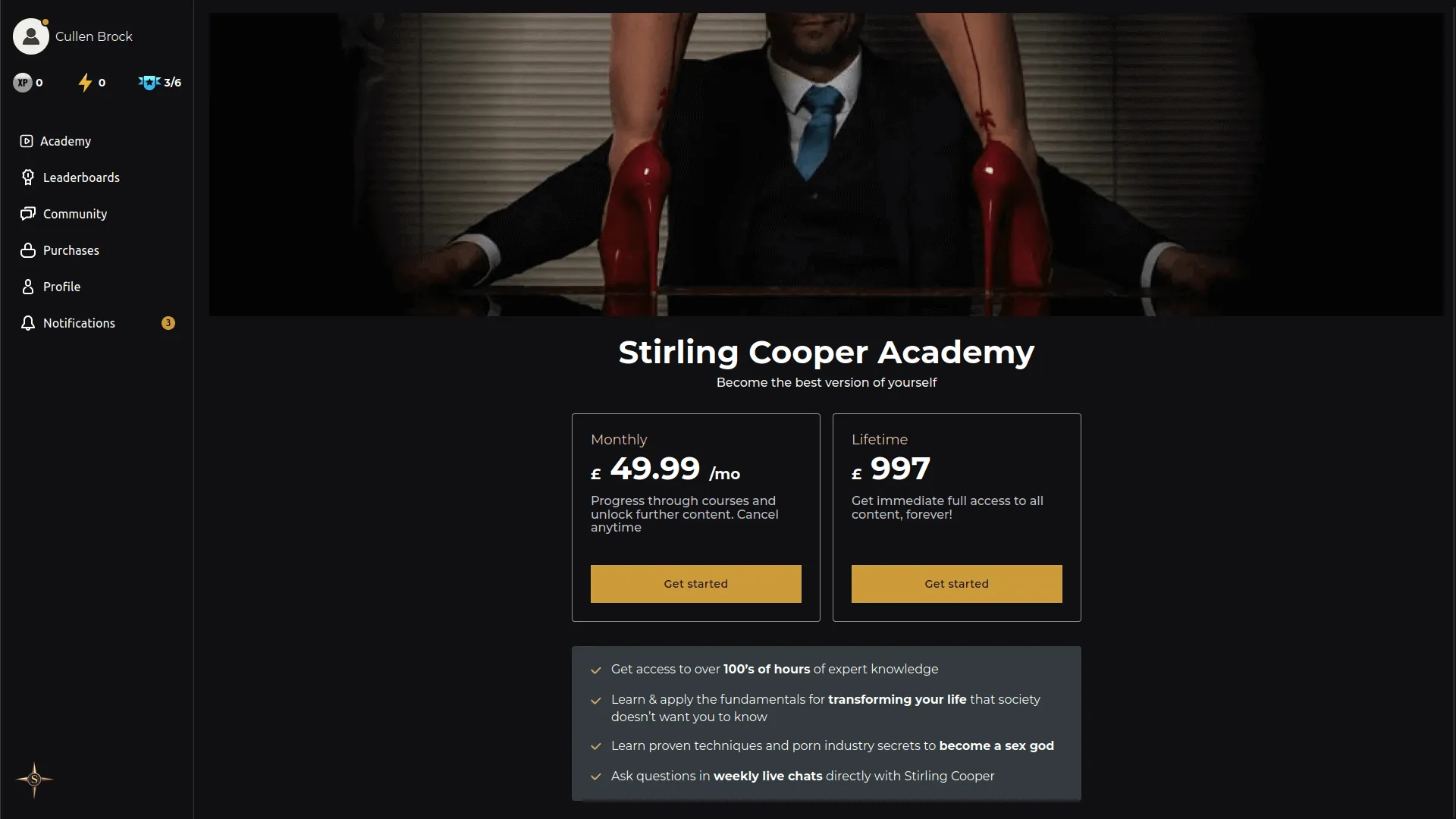Click the Community chat bubbles icon
This screenshot has width=1456, height=819.
tap(28, 214)
